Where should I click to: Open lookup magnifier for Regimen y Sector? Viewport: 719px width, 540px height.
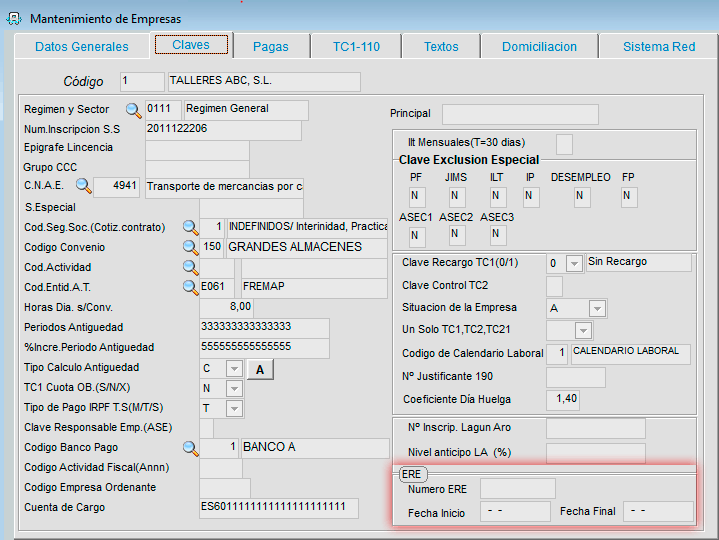[x=133, y=110]
